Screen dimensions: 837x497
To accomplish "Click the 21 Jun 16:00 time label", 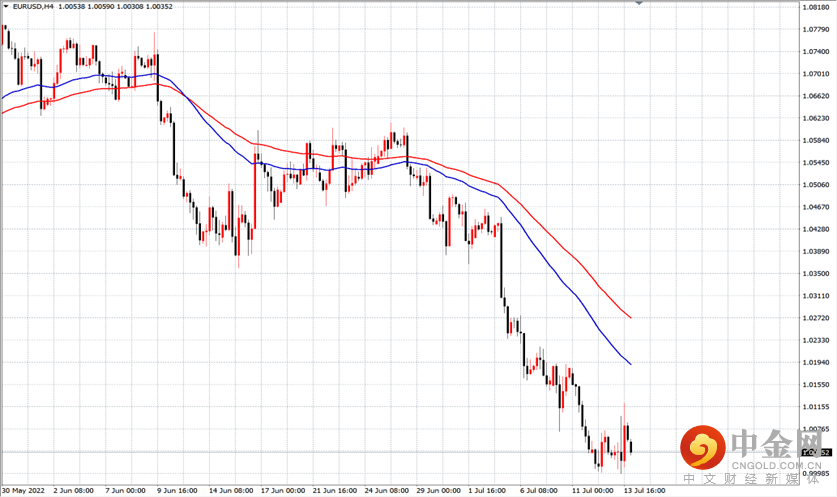I will (335, 490).
